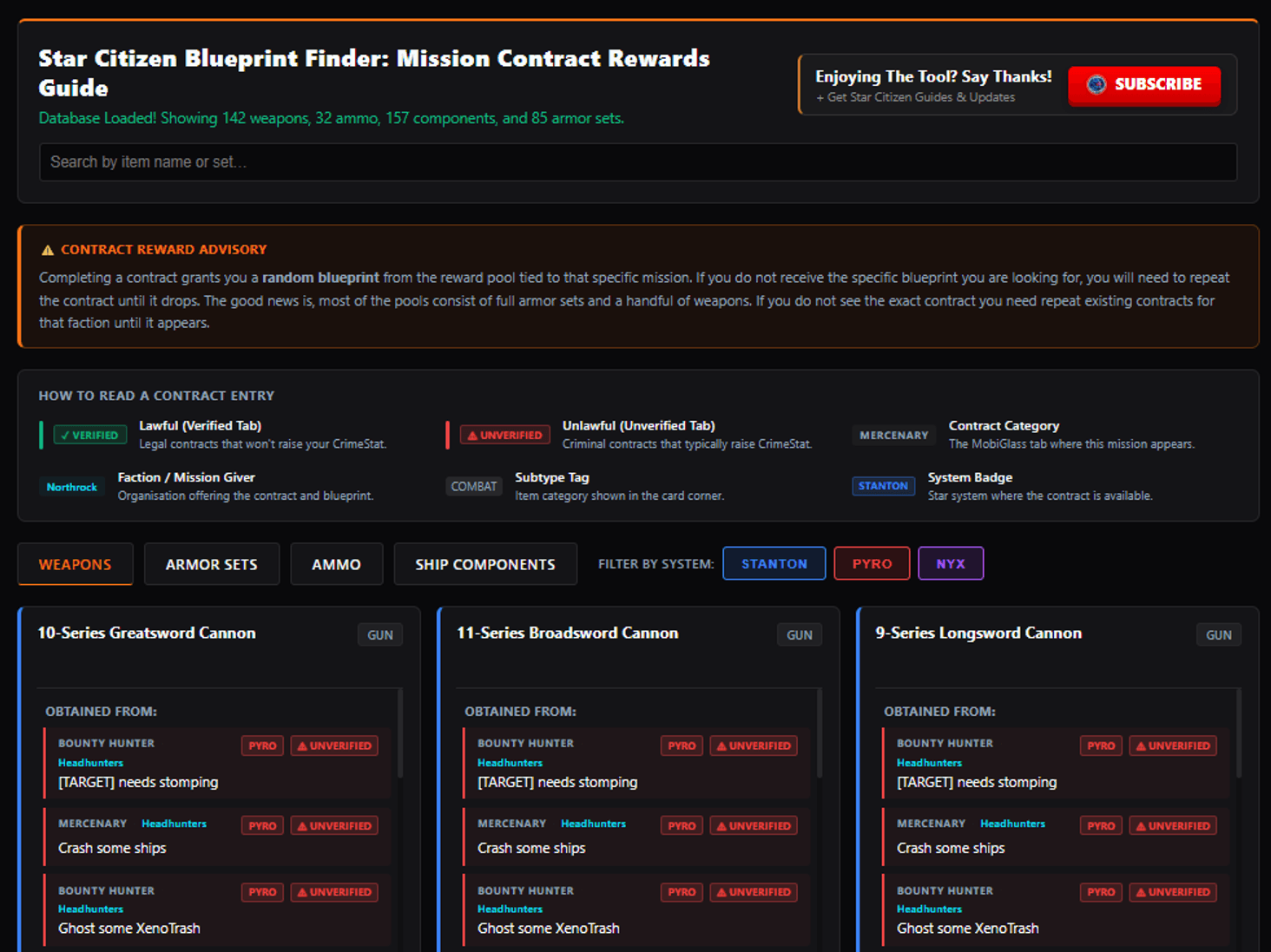Open Headhunters link in Longsword '[TARGET] needs stomping' contract

930,763
